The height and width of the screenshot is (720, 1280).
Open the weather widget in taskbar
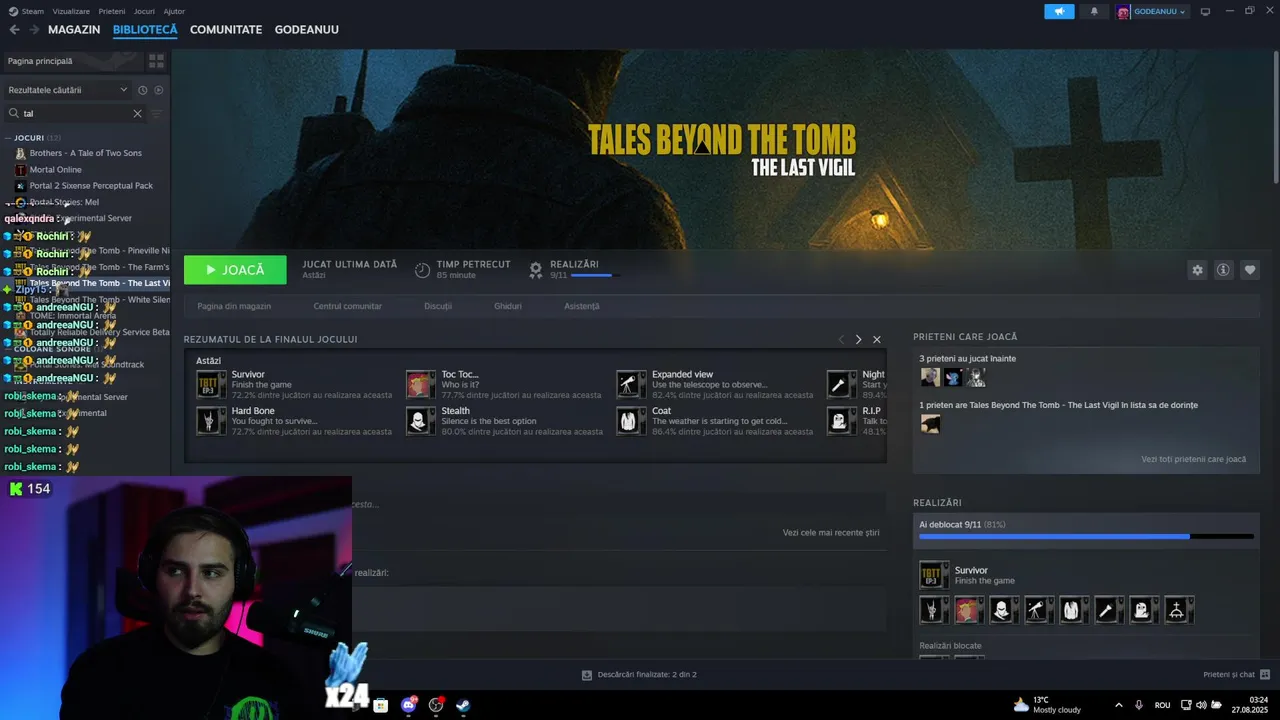click(1046, 705)
